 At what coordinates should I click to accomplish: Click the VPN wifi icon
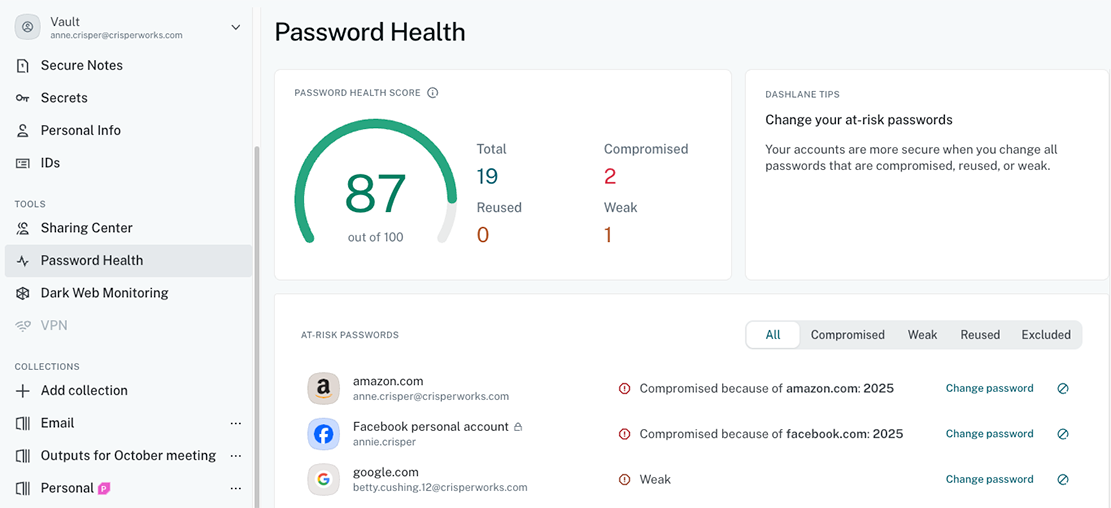coord(23,326)
